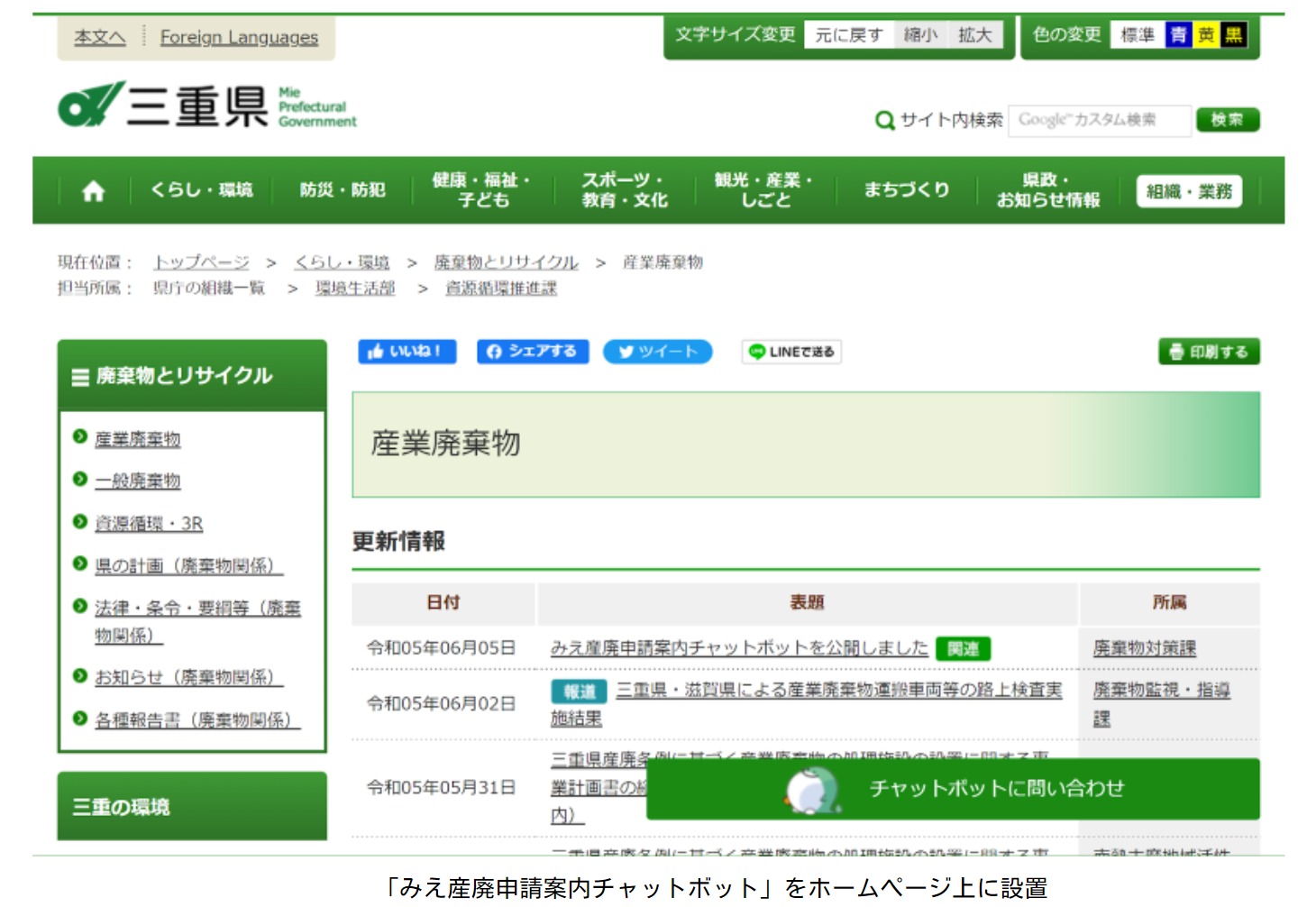Screen dimensions: 1316x907
Task: Open the 三重の環境 sidebar section
Action: (192, 807)
